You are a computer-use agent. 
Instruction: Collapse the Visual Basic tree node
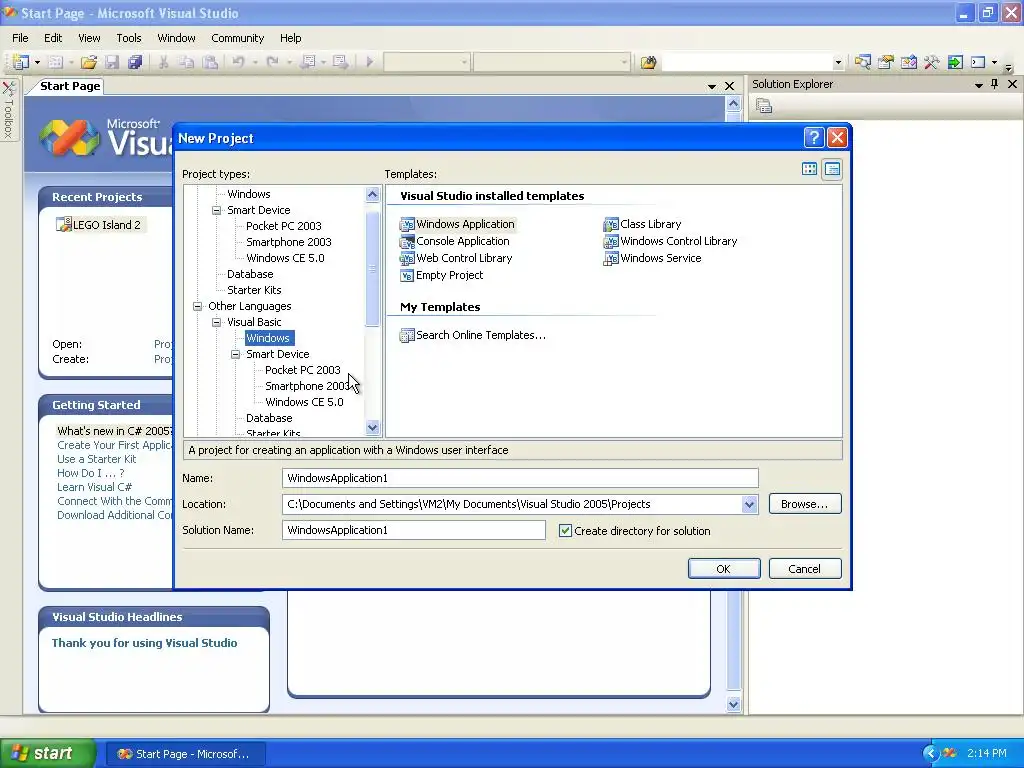click(x=216, y=322)
